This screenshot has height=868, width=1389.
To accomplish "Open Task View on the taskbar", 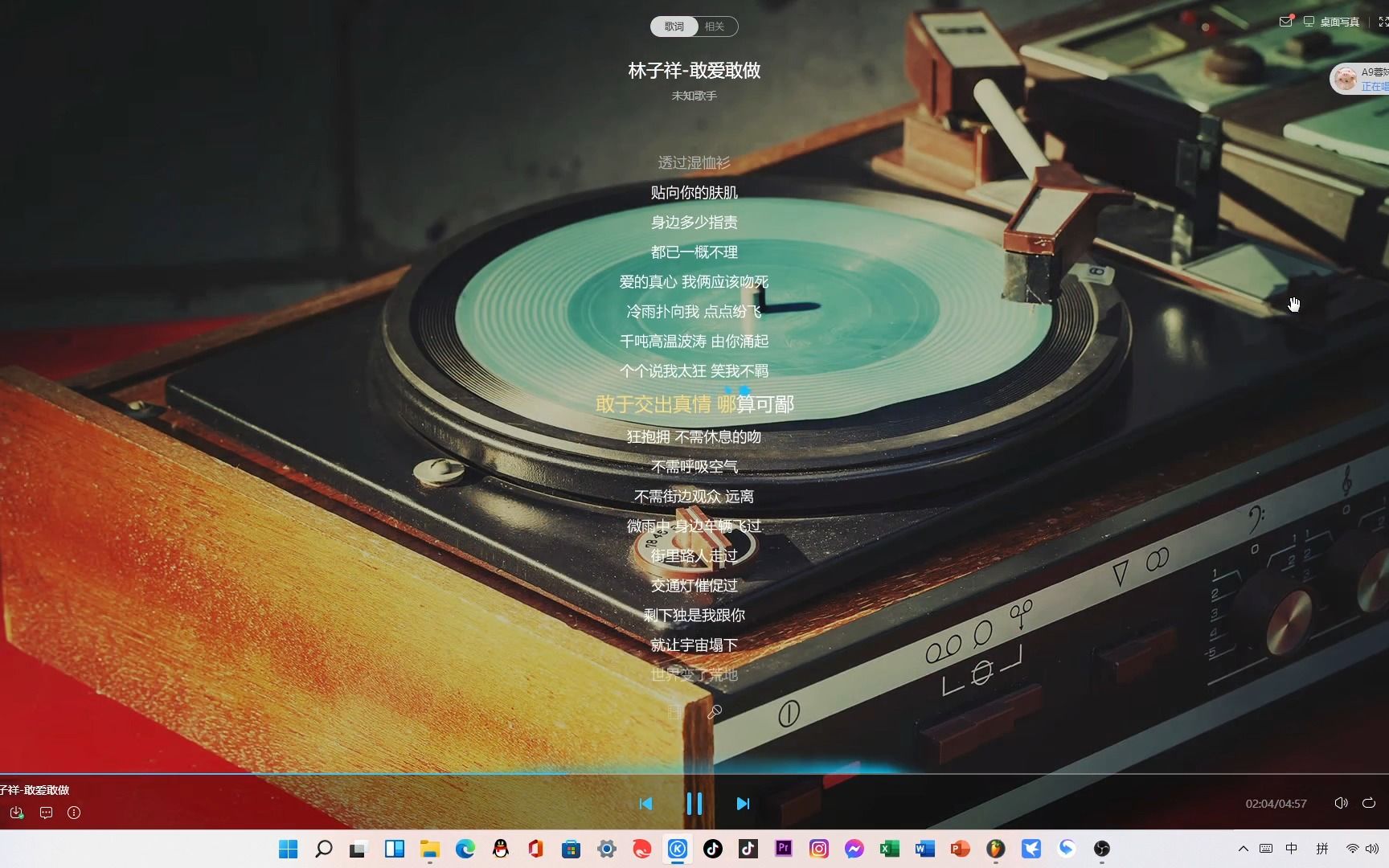I will (359, 849).
